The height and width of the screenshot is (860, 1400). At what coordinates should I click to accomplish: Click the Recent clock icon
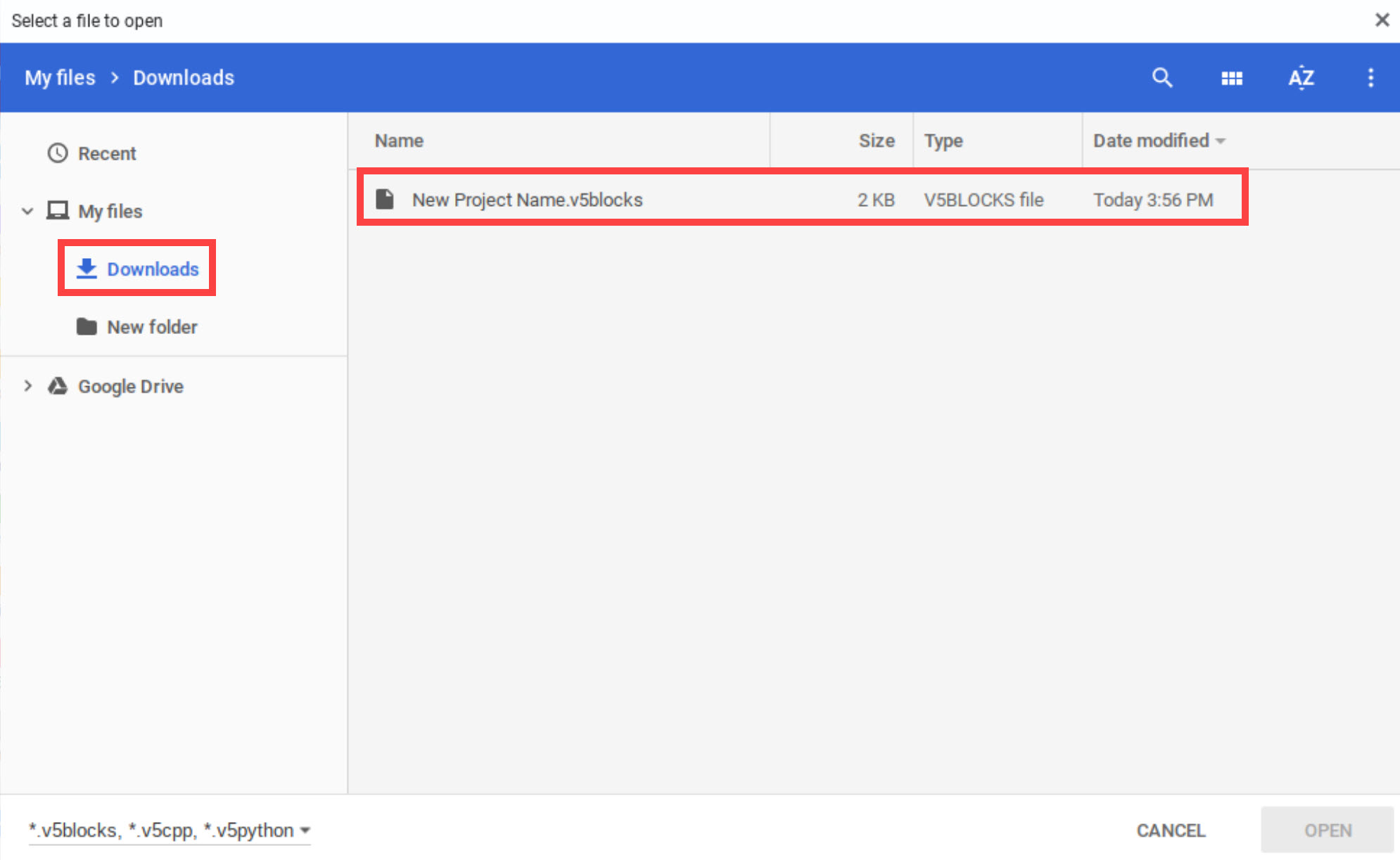pos(57,153)
